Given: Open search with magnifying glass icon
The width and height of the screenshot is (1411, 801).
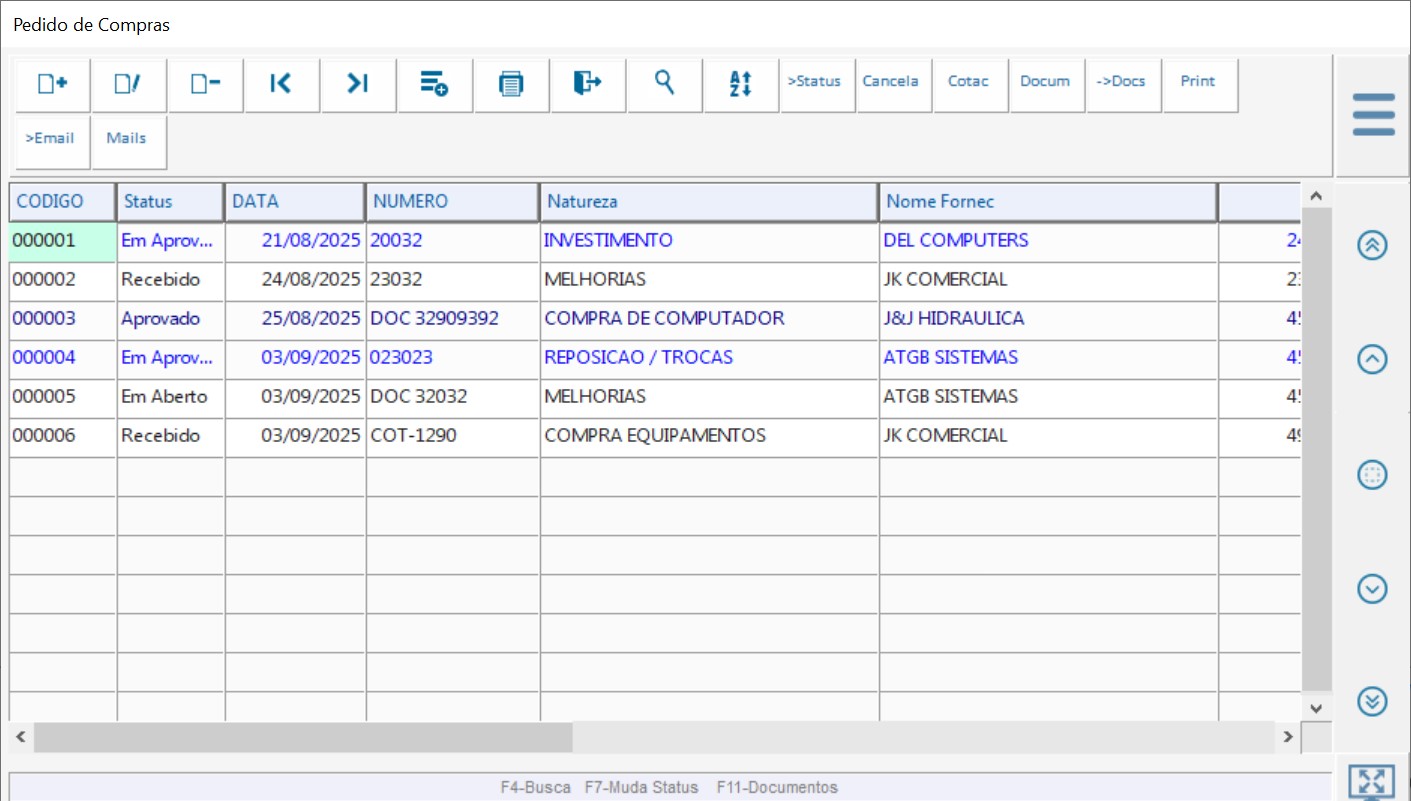Looking at the screenshot, I should tap(665, 83).
